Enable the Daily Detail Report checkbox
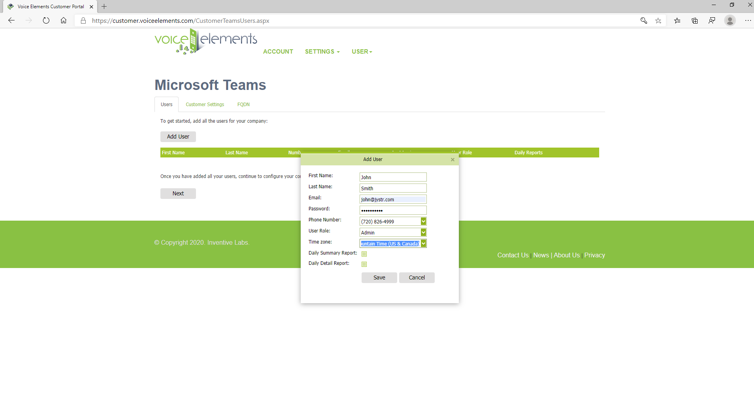 tap(364, 264)
